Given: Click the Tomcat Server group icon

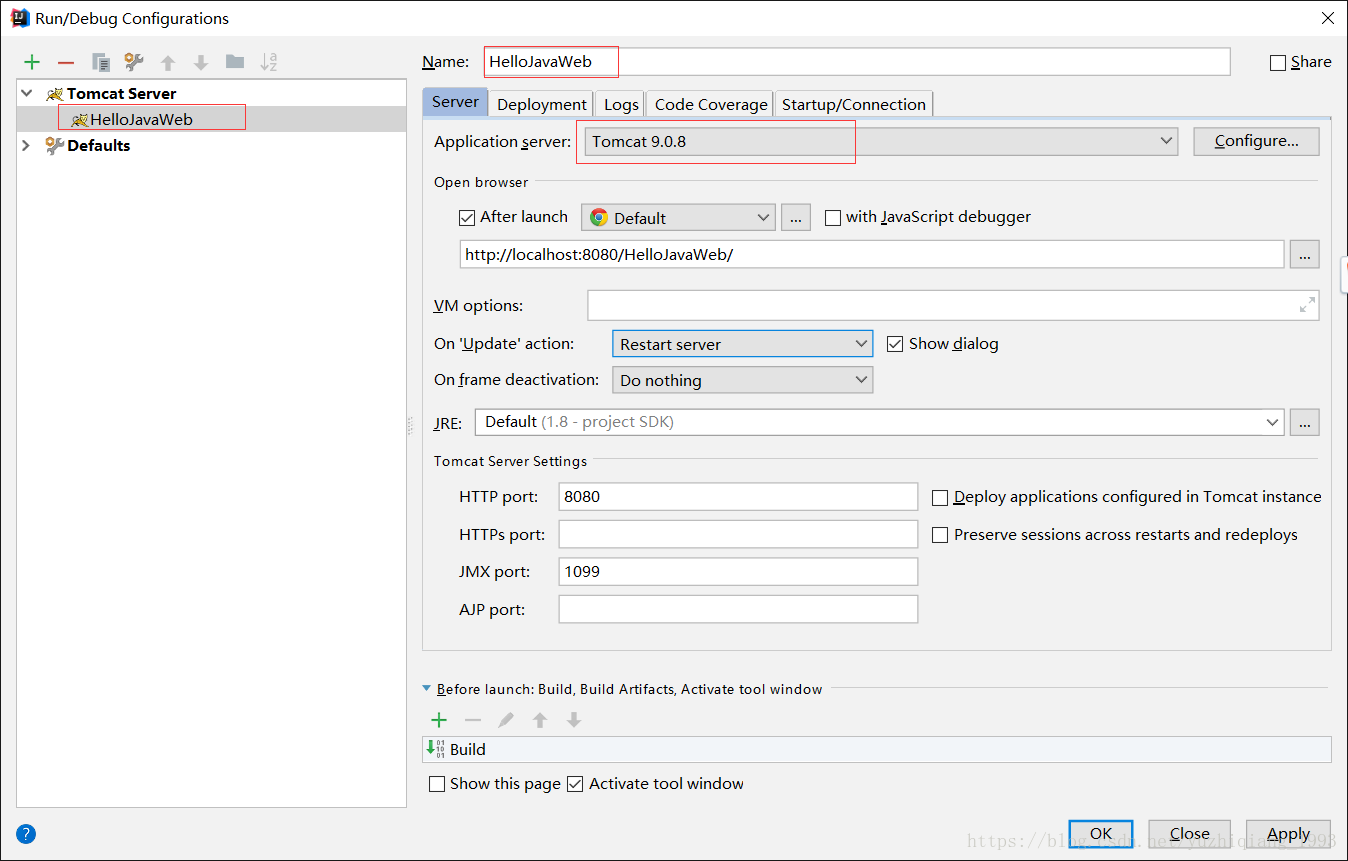Looking at the screenshot, I should click(x=54, y=94).
